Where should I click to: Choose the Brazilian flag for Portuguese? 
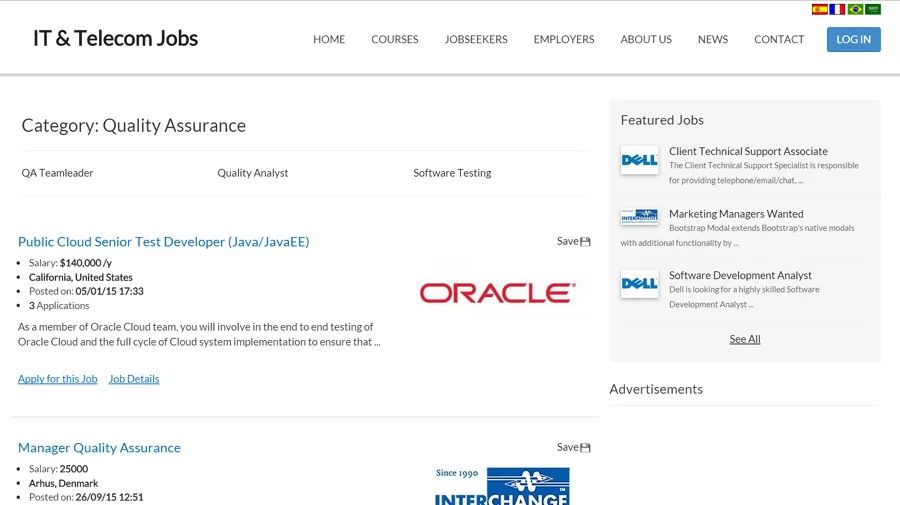click(855, 9)
